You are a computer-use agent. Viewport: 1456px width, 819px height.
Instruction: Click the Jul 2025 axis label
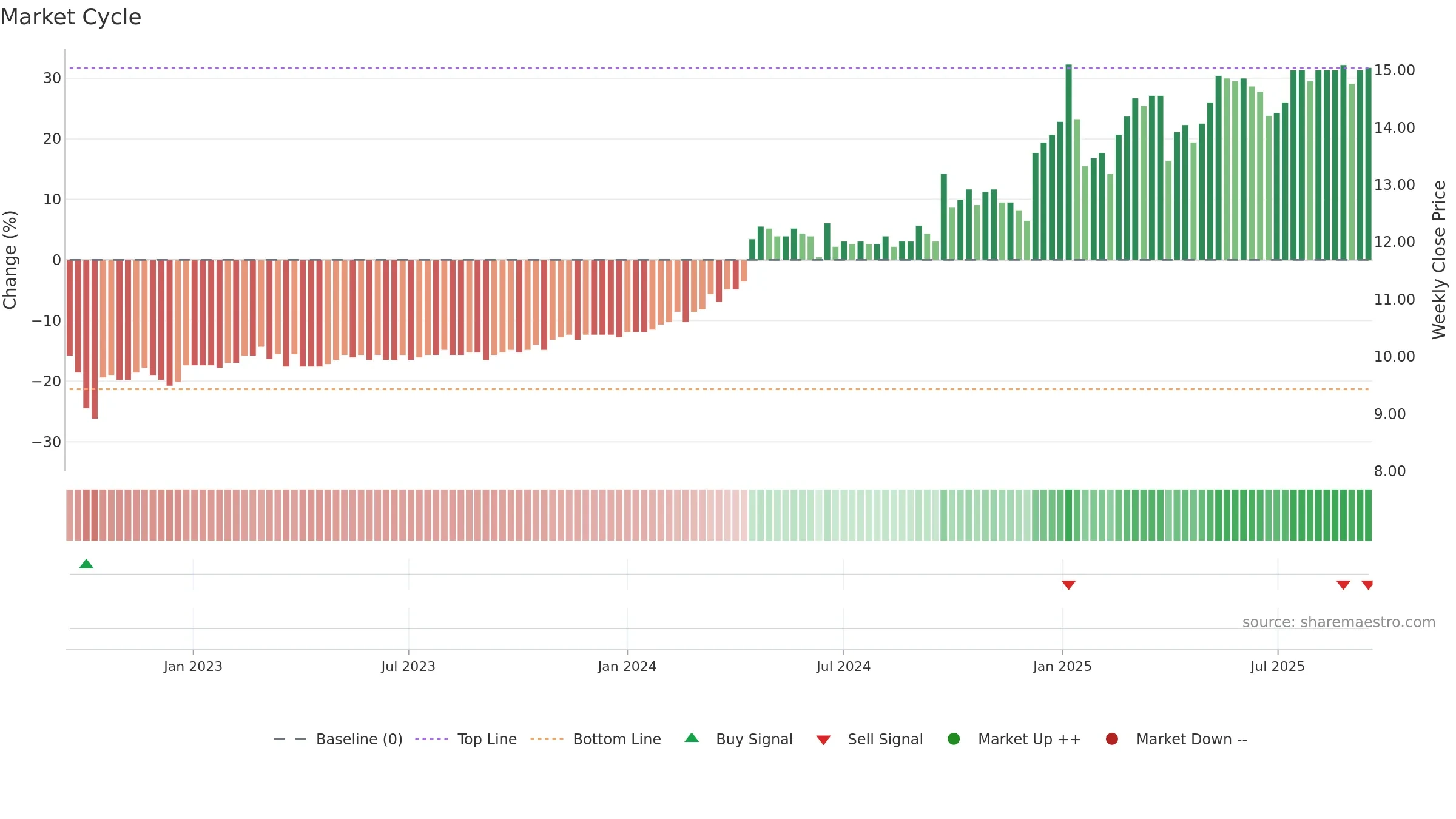(1278, 666)
